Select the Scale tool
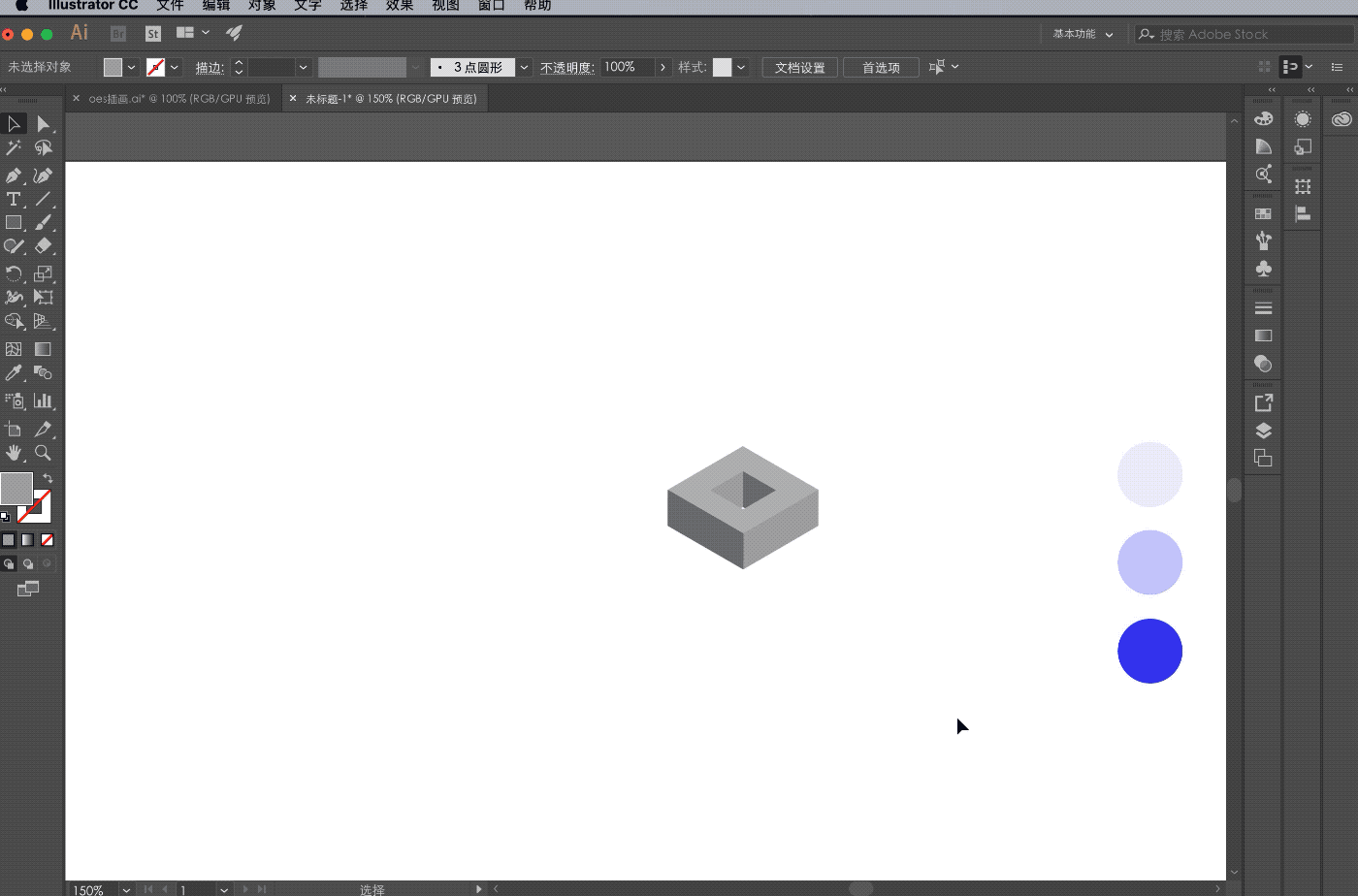This screenshot has width=1358, height=896. [x=43, y=273]
